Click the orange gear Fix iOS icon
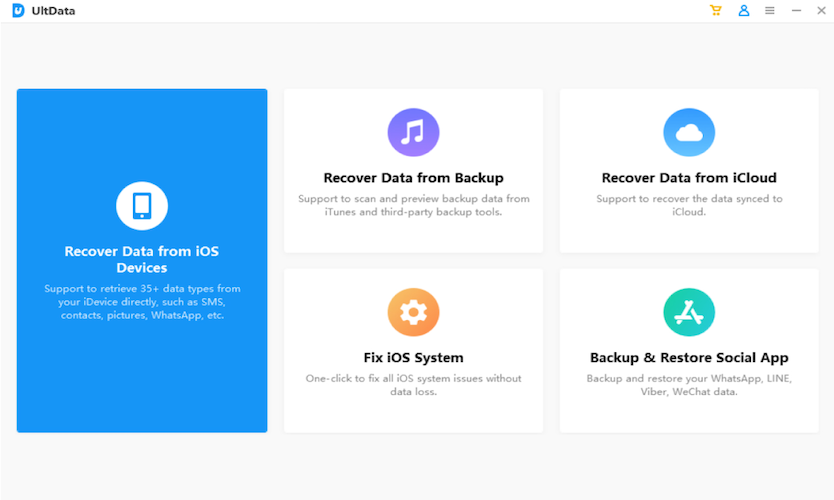 coord(413,312)
